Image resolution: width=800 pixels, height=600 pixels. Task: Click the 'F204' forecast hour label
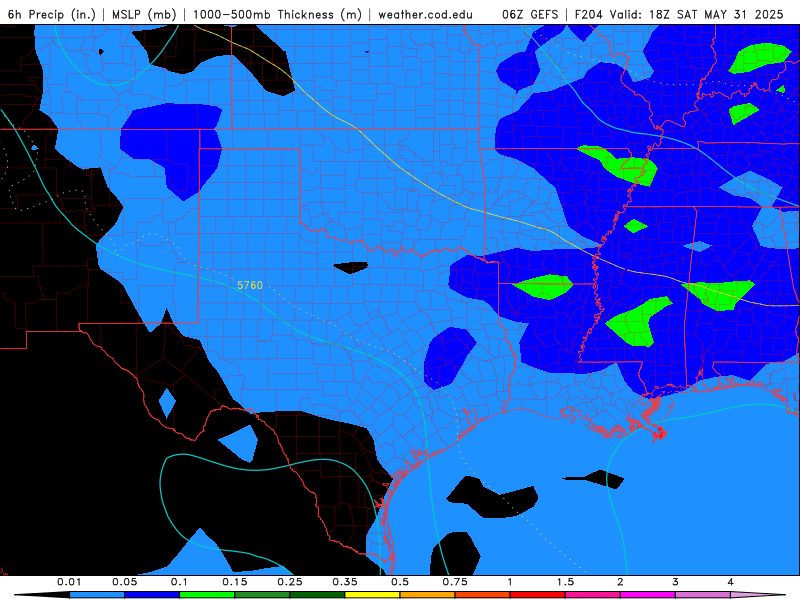click(589, 14)
